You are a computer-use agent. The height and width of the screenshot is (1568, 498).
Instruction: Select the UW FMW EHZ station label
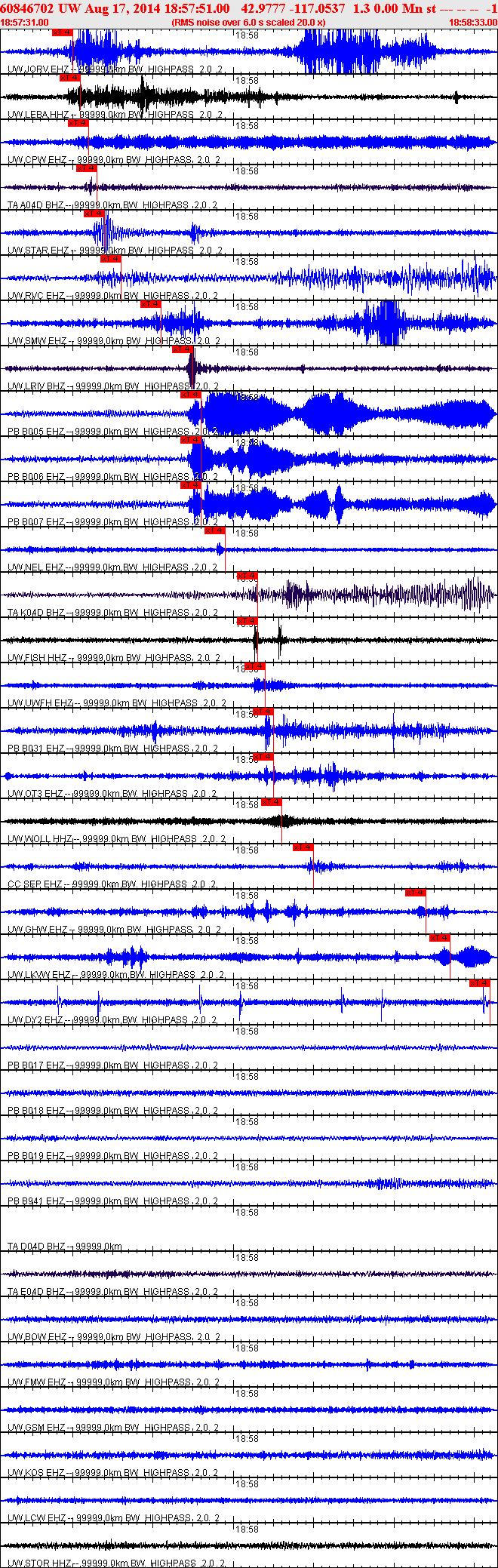(37, 1382)
